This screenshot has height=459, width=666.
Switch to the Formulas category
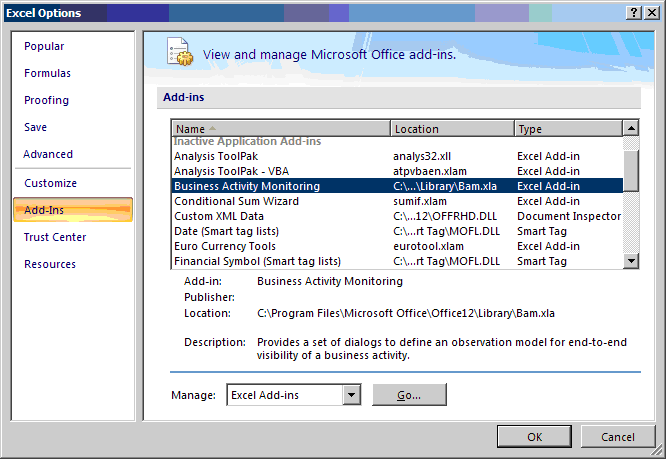point(47,73)
